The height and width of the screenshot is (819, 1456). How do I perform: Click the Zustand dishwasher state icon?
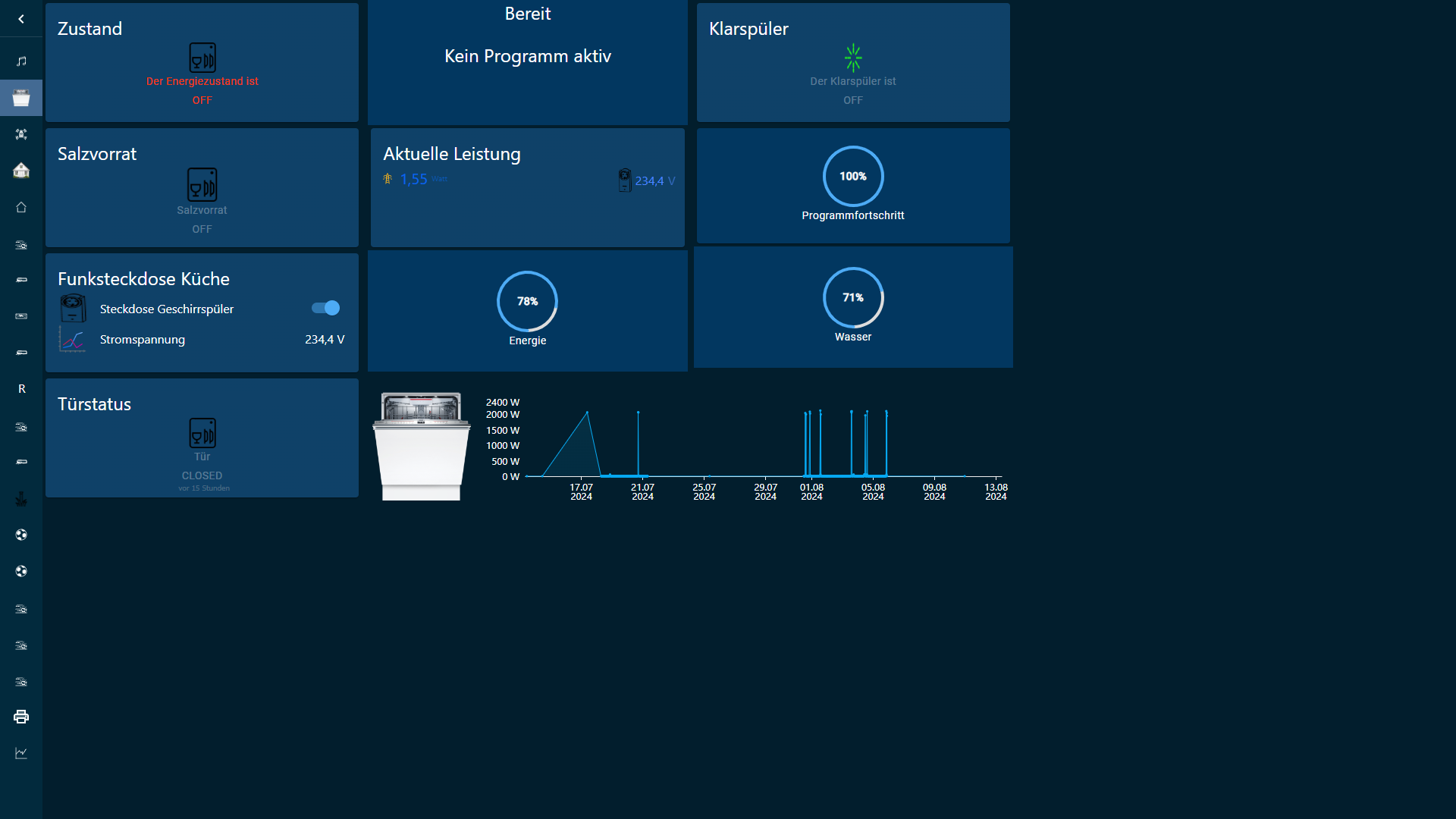pos(202,58)
